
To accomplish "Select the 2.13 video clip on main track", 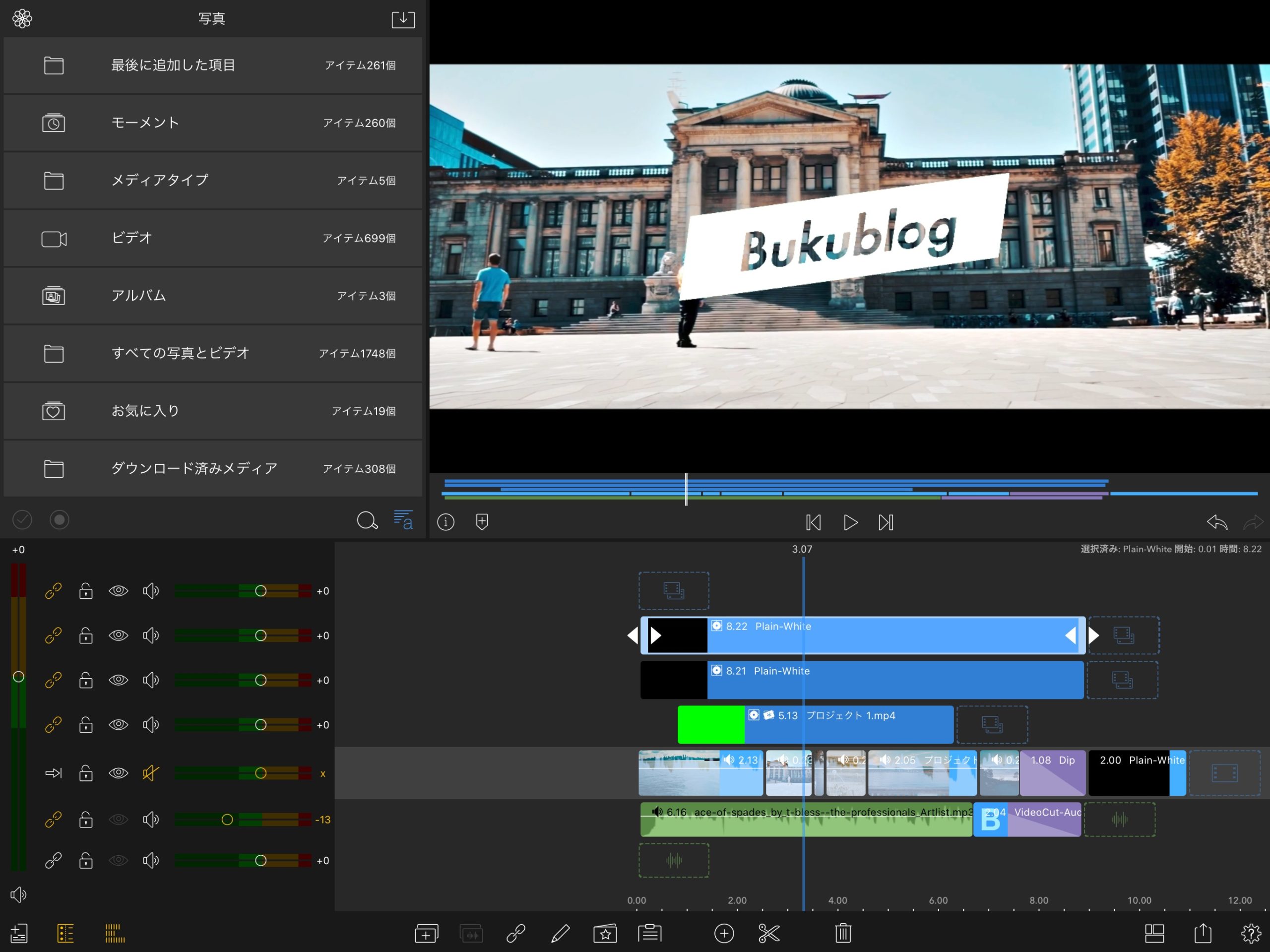I will 700,773.
